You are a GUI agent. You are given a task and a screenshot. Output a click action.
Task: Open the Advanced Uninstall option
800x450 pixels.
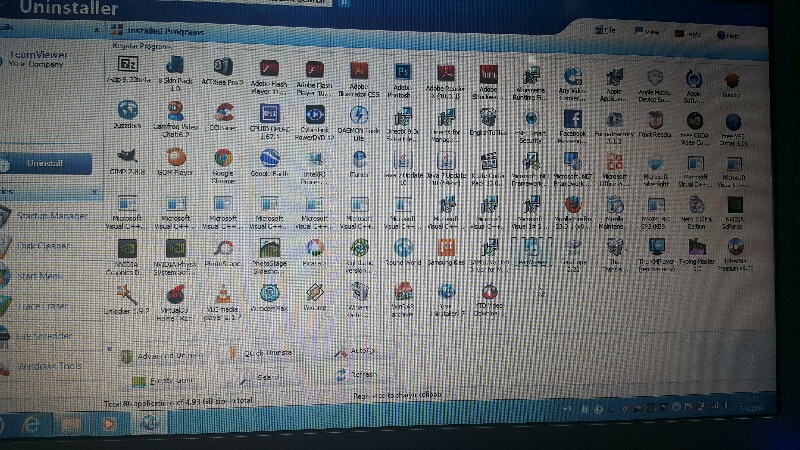(162, 357)
